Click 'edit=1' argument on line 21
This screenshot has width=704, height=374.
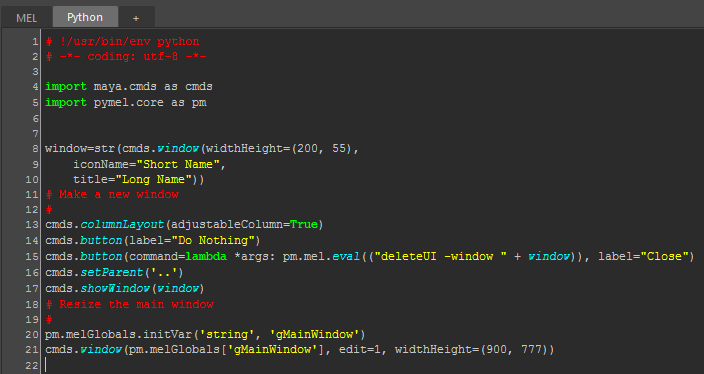pos(360,349)
